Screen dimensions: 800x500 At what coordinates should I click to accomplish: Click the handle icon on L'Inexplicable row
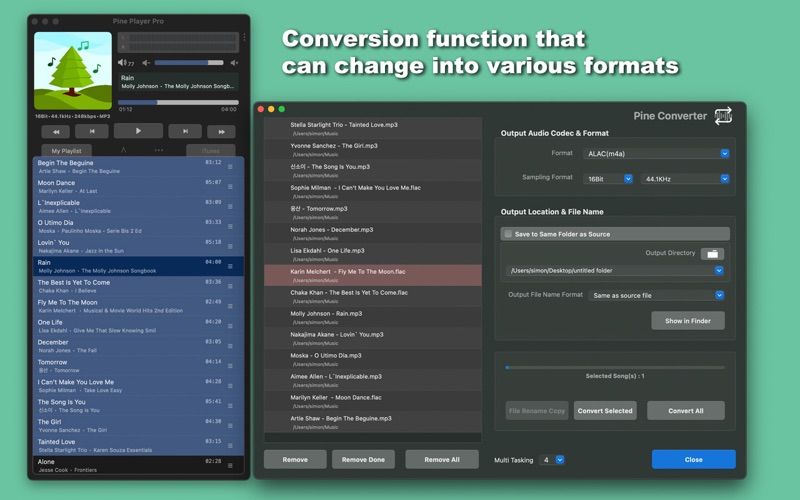(x=230, y=207)
